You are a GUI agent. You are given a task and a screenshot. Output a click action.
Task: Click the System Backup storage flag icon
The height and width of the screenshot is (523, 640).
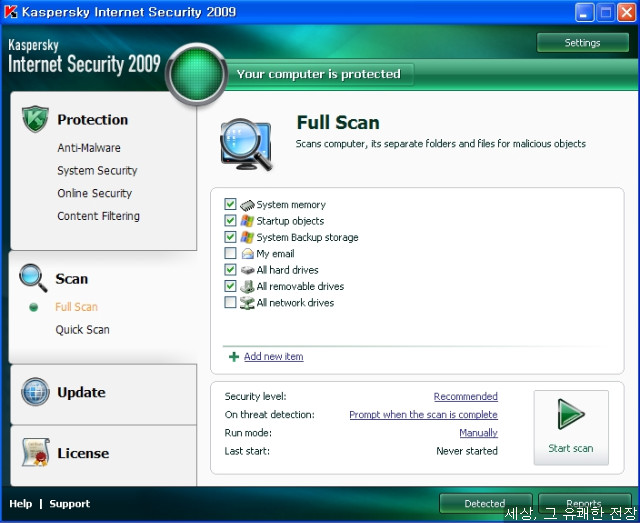tap(247, 237)
